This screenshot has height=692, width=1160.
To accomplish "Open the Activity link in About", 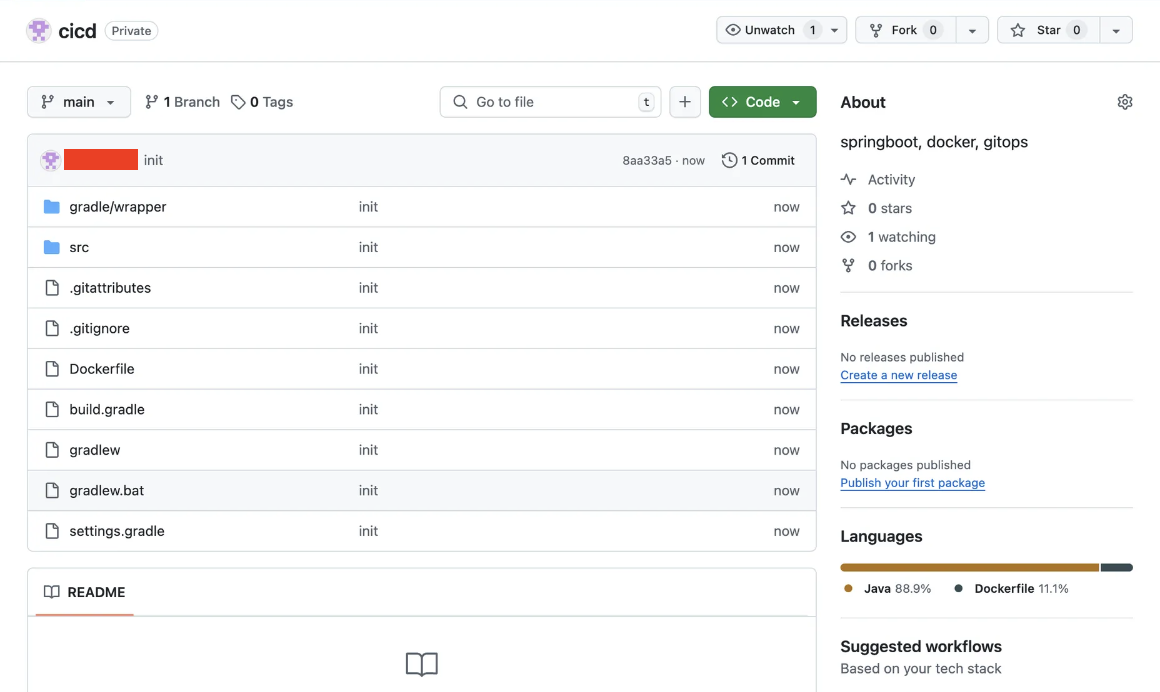I will (891, 179).
